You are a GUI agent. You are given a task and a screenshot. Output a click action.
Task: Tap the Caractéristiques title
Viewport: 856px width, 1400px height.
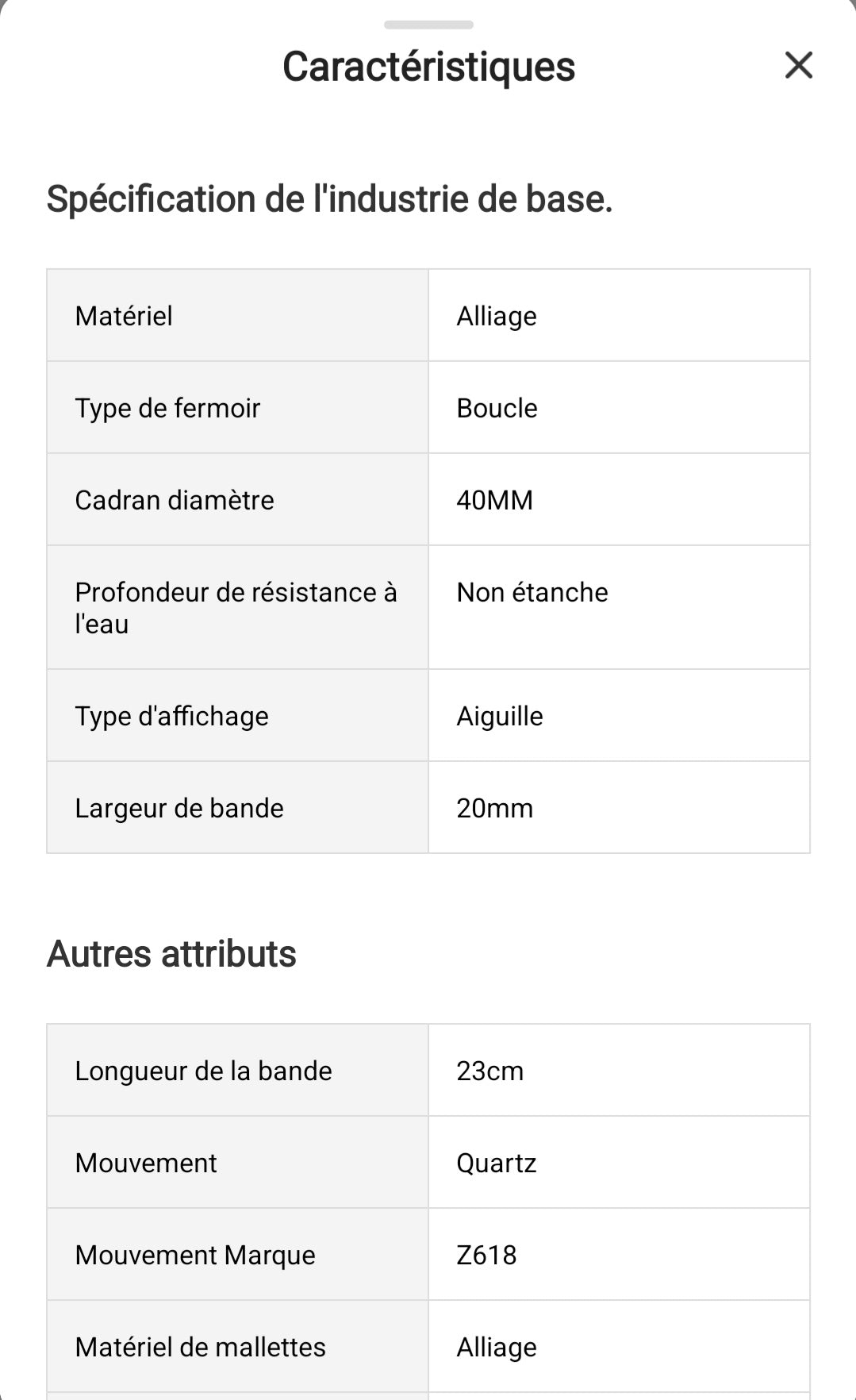[x=428, y=67]
